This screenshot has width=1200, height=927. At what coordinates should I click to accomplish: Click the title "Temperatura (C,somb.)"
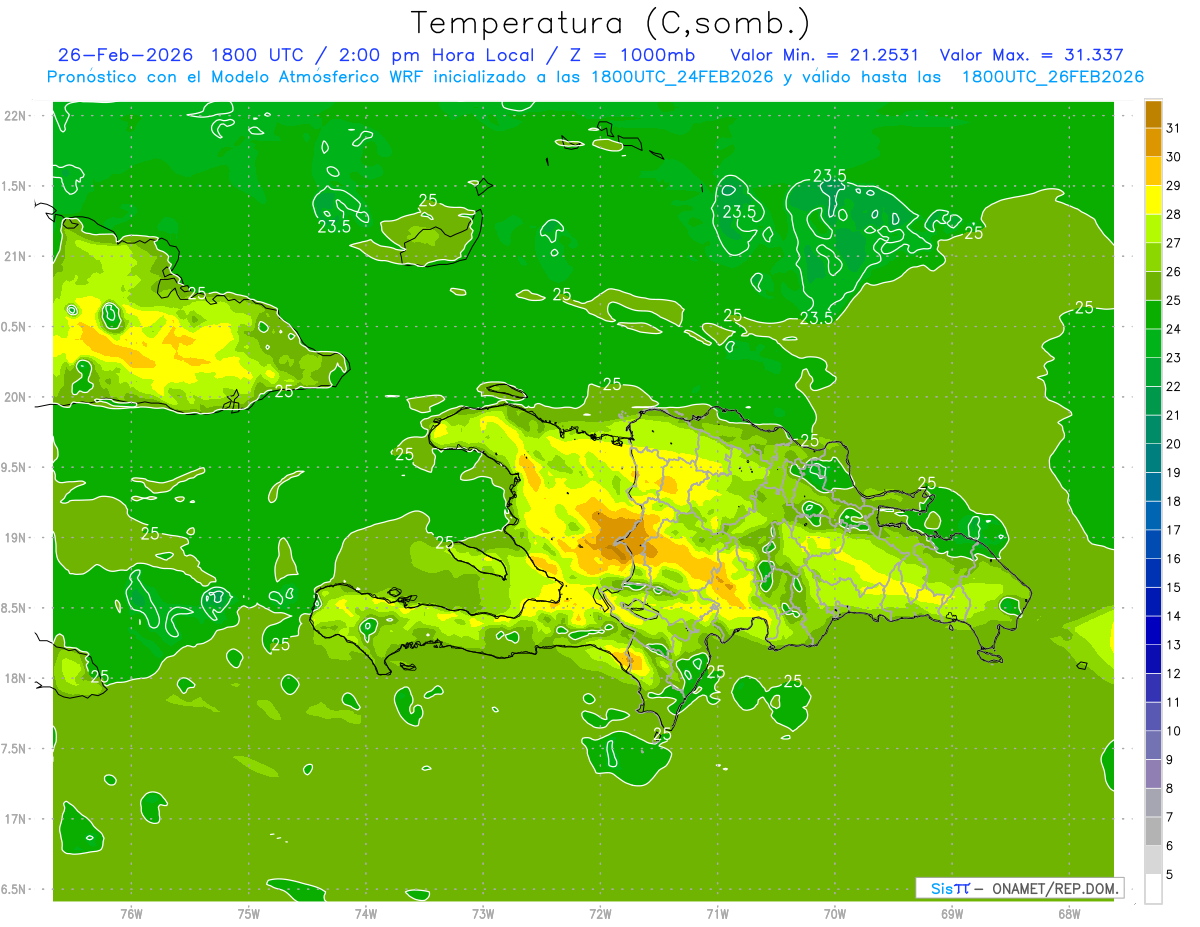point(611,23)
